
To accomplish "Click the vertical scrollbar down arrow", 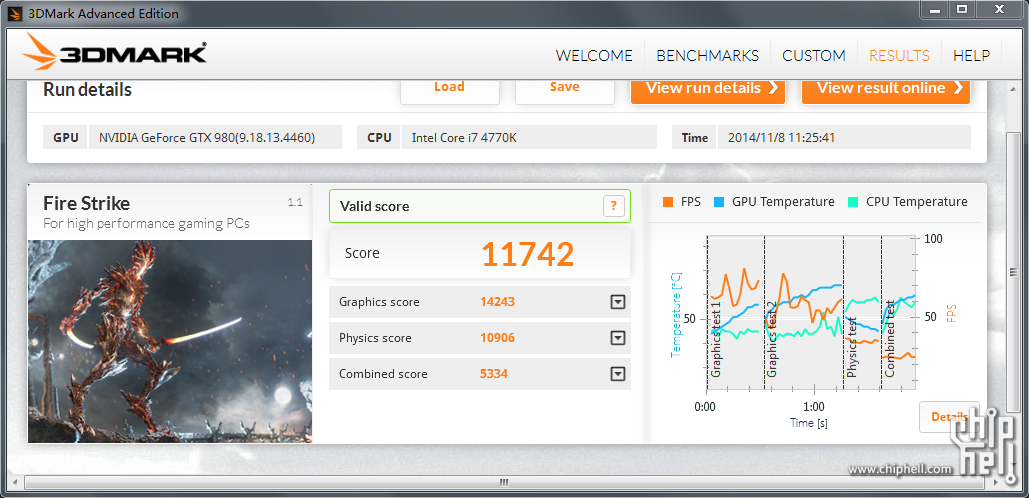I will 1013,463.
